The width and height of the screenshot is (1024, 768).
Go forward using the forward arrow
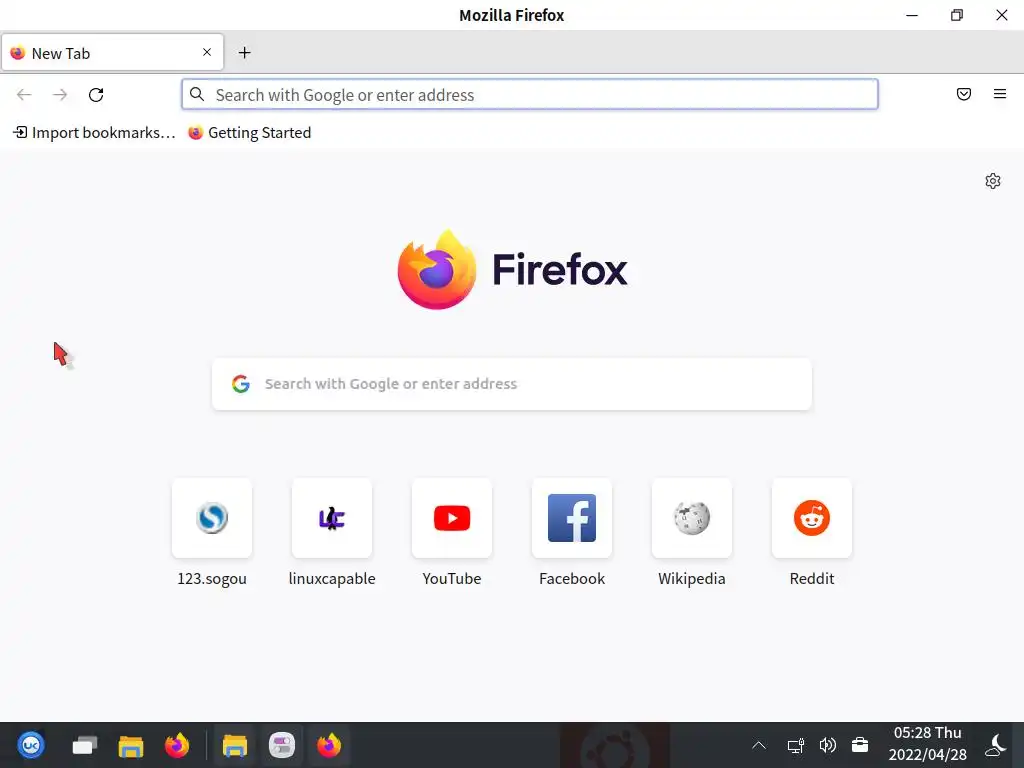[60, 95]
